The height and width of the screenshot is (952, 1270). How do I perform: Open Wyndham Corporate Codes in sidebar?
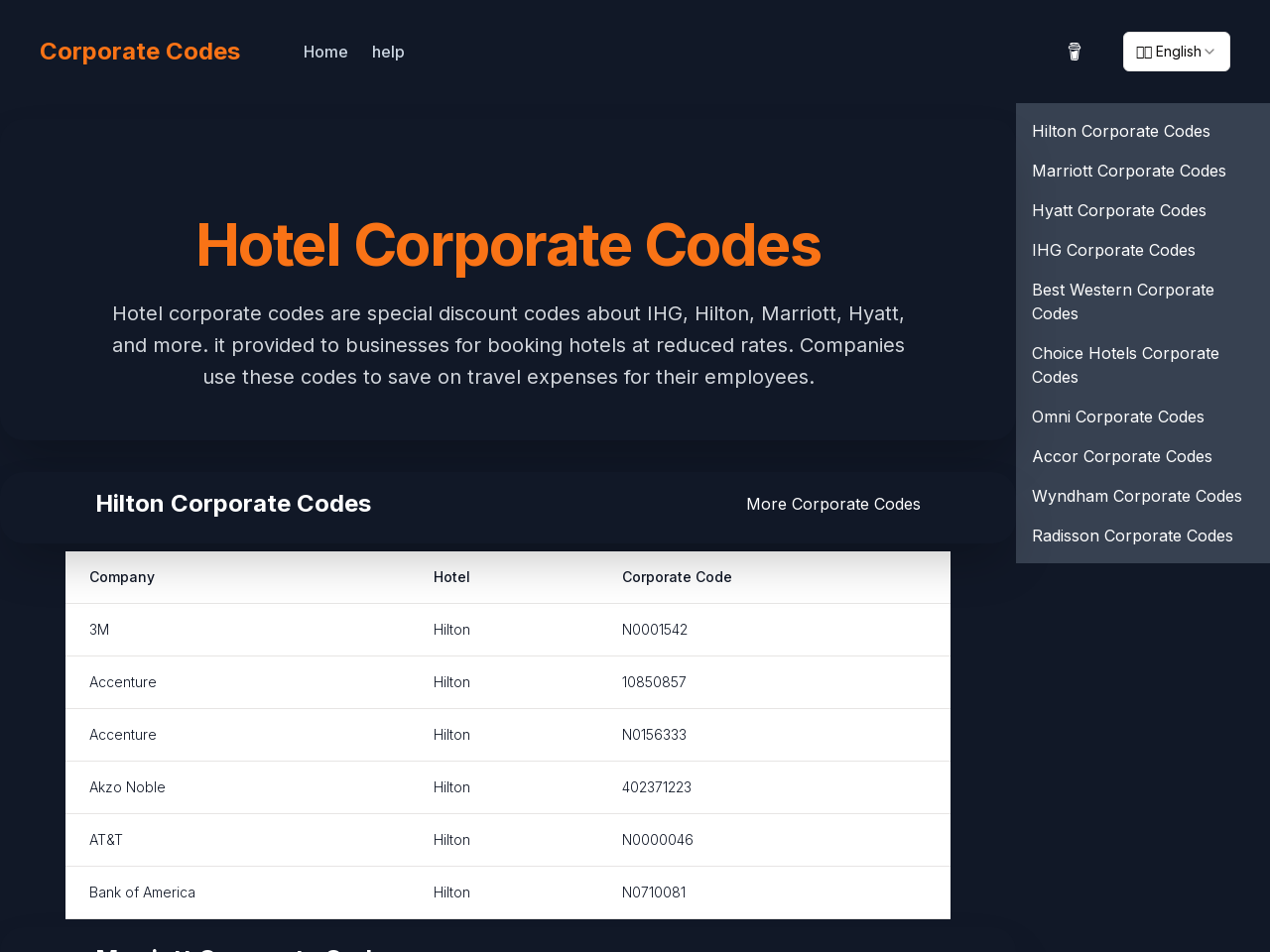coord(1137,494)
